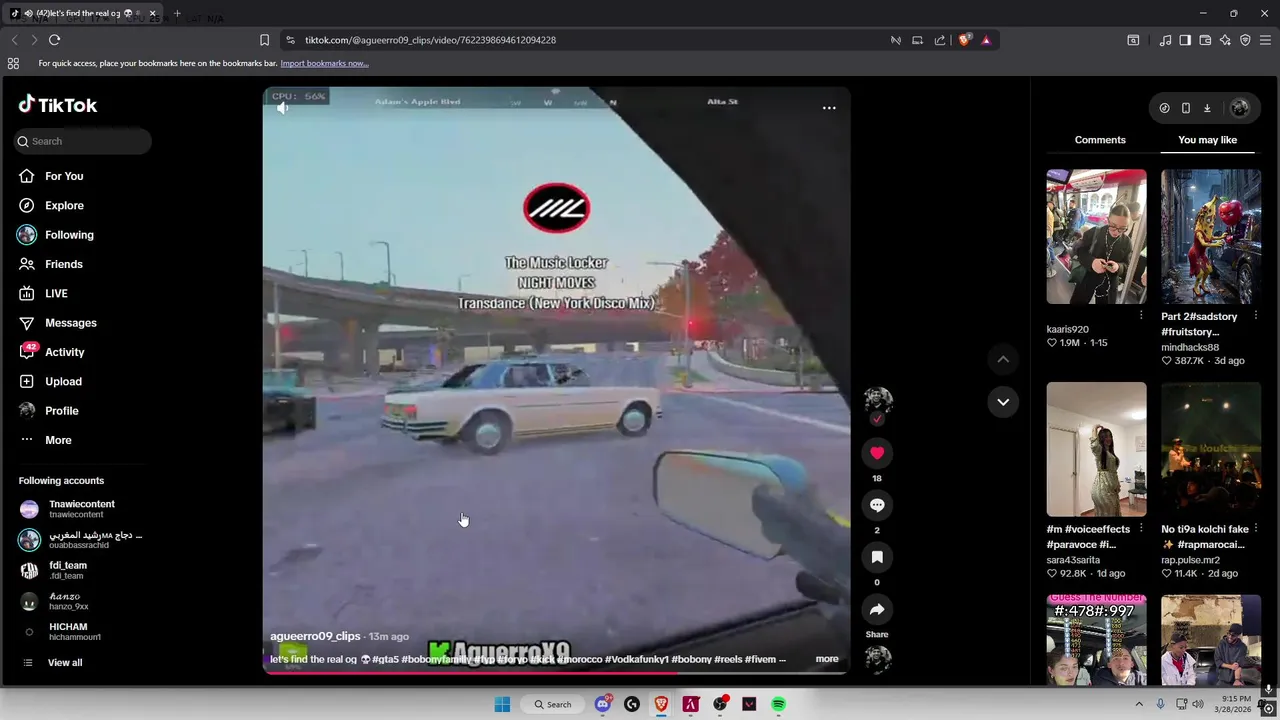1280x720 pixels.
Task: Switch to the Comments tab
Action: pos(1100,140)
